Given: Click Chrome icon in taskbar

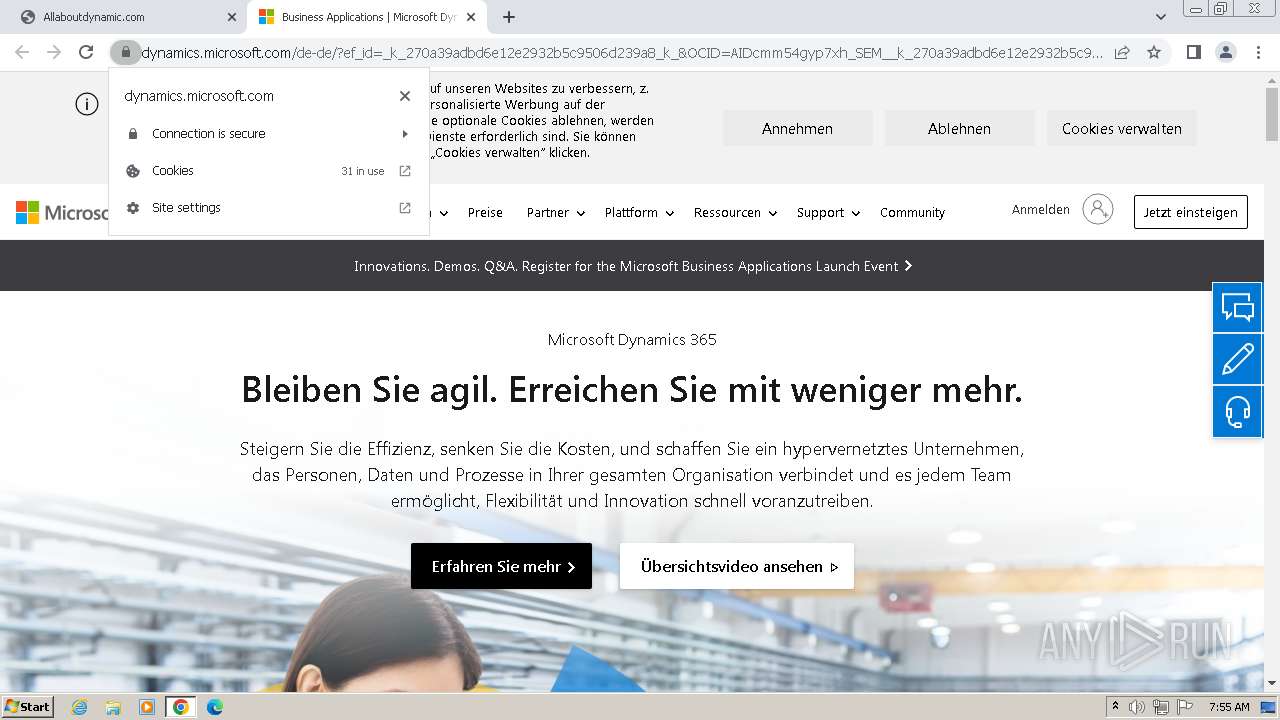Looking at the screenshot, I should [181, 707].
